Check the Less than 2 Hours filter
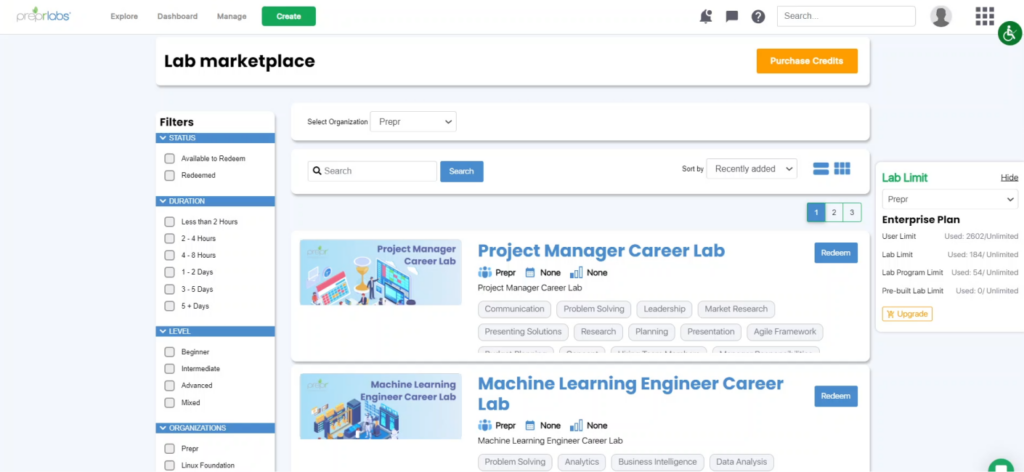The image size is (1024, 472). click(x=170, y=222)
